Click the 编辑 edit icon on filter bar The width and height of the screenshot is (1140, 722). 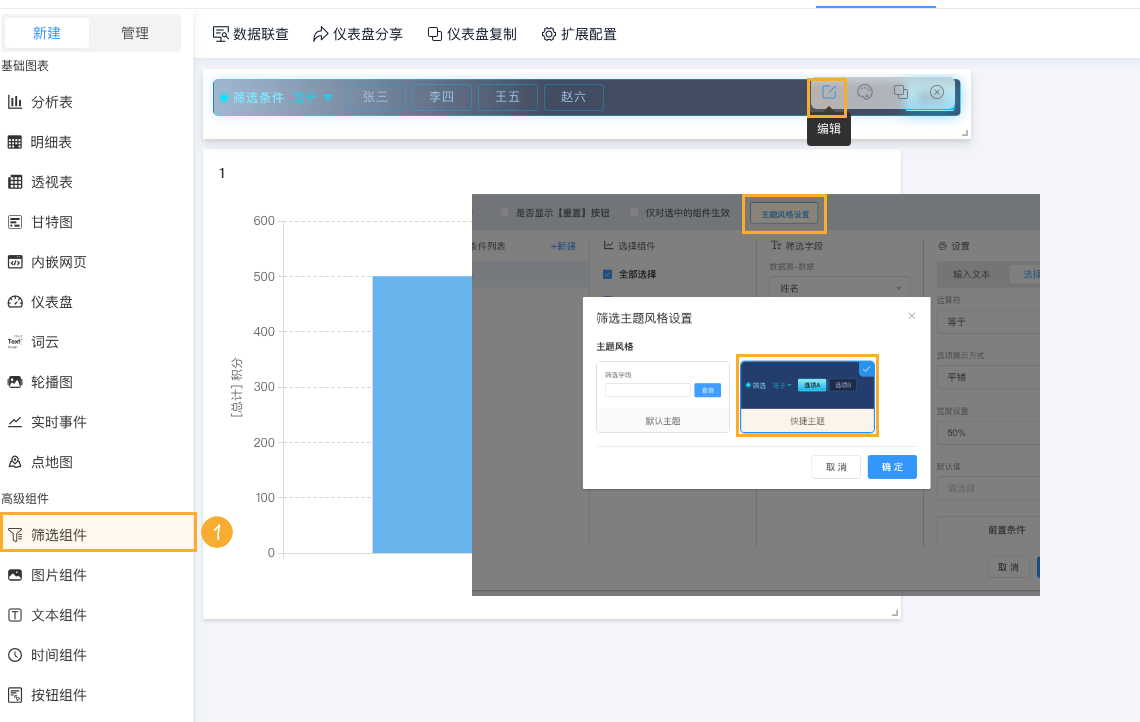[x=829, y=92]
